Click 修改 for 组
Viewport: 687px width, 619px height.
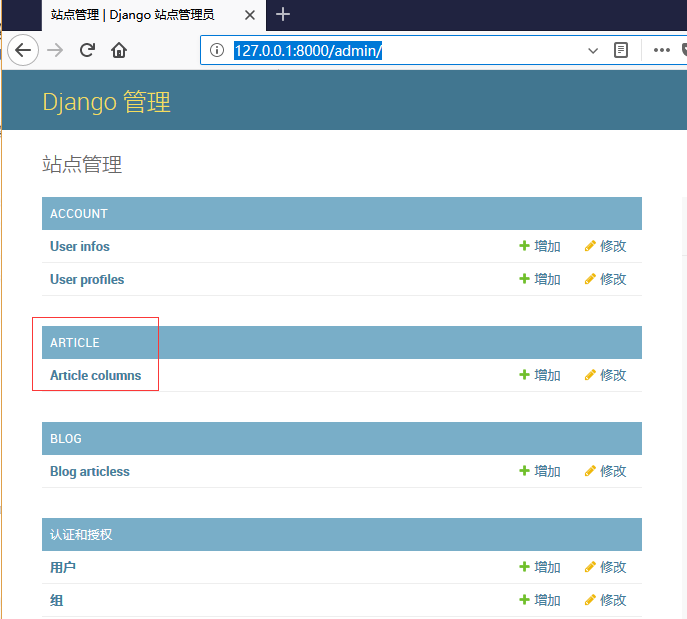point(606,600)
